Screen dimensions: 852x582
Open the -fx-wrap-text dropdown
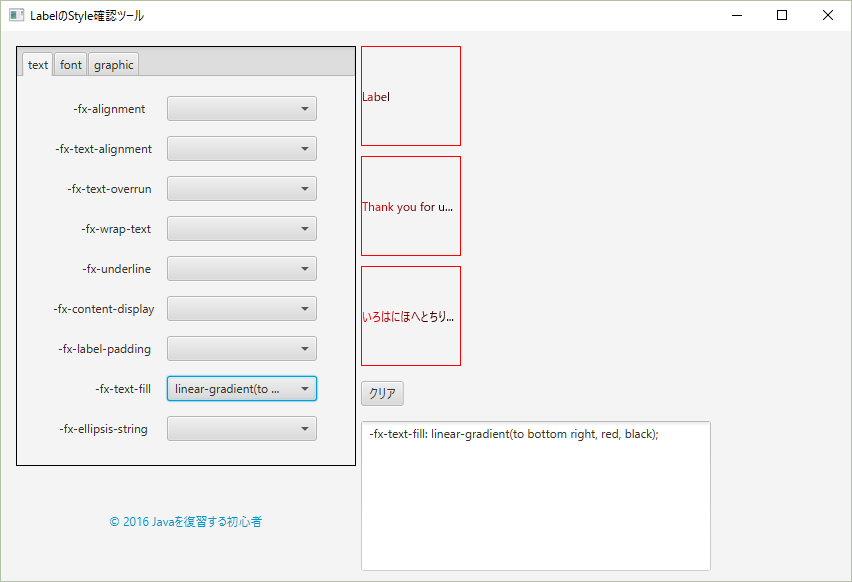pyautogui.click(x=241, y=228)
